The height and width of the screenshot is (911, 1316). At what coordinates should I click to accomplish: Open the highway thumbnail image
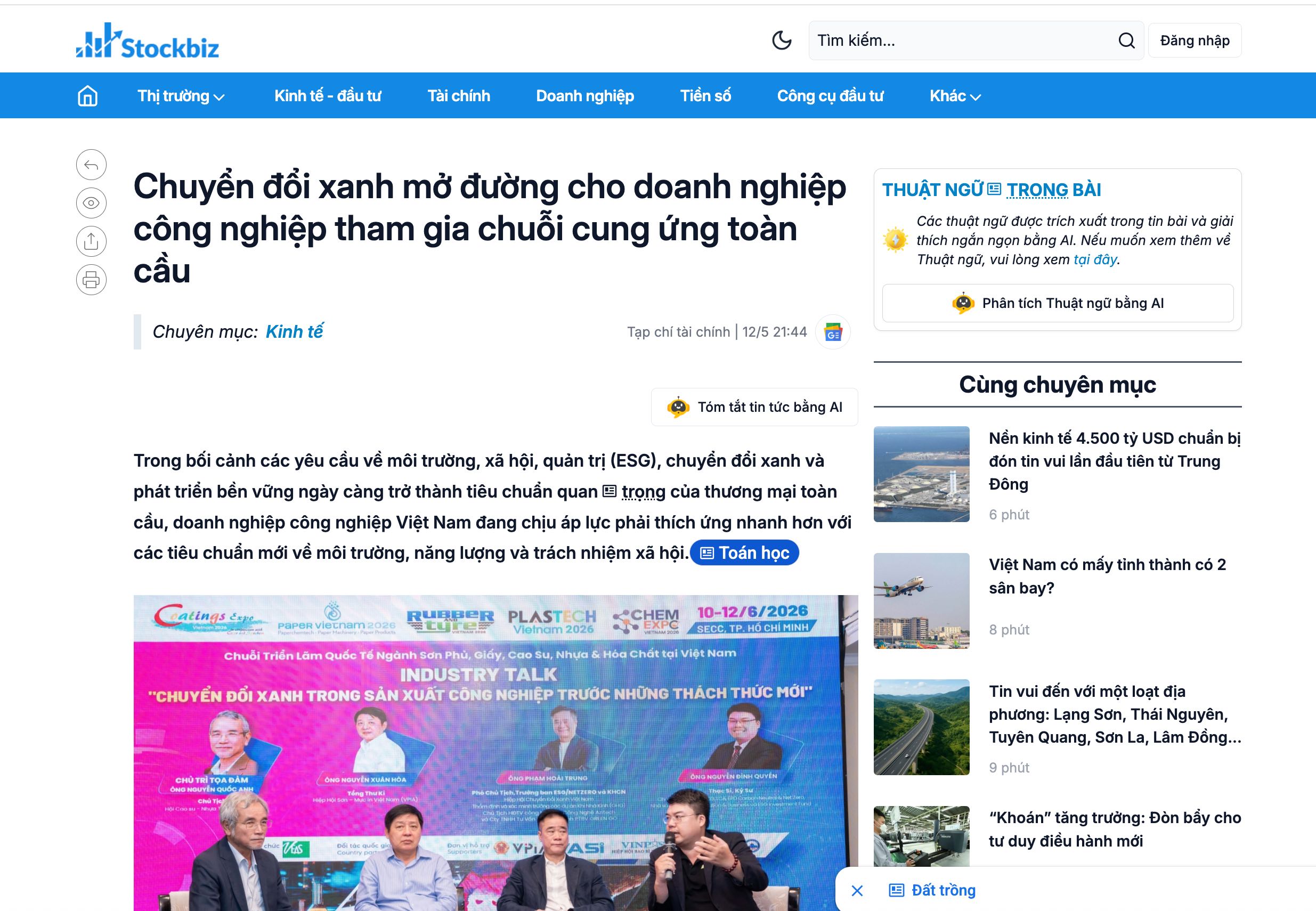[x=921, y=727]
